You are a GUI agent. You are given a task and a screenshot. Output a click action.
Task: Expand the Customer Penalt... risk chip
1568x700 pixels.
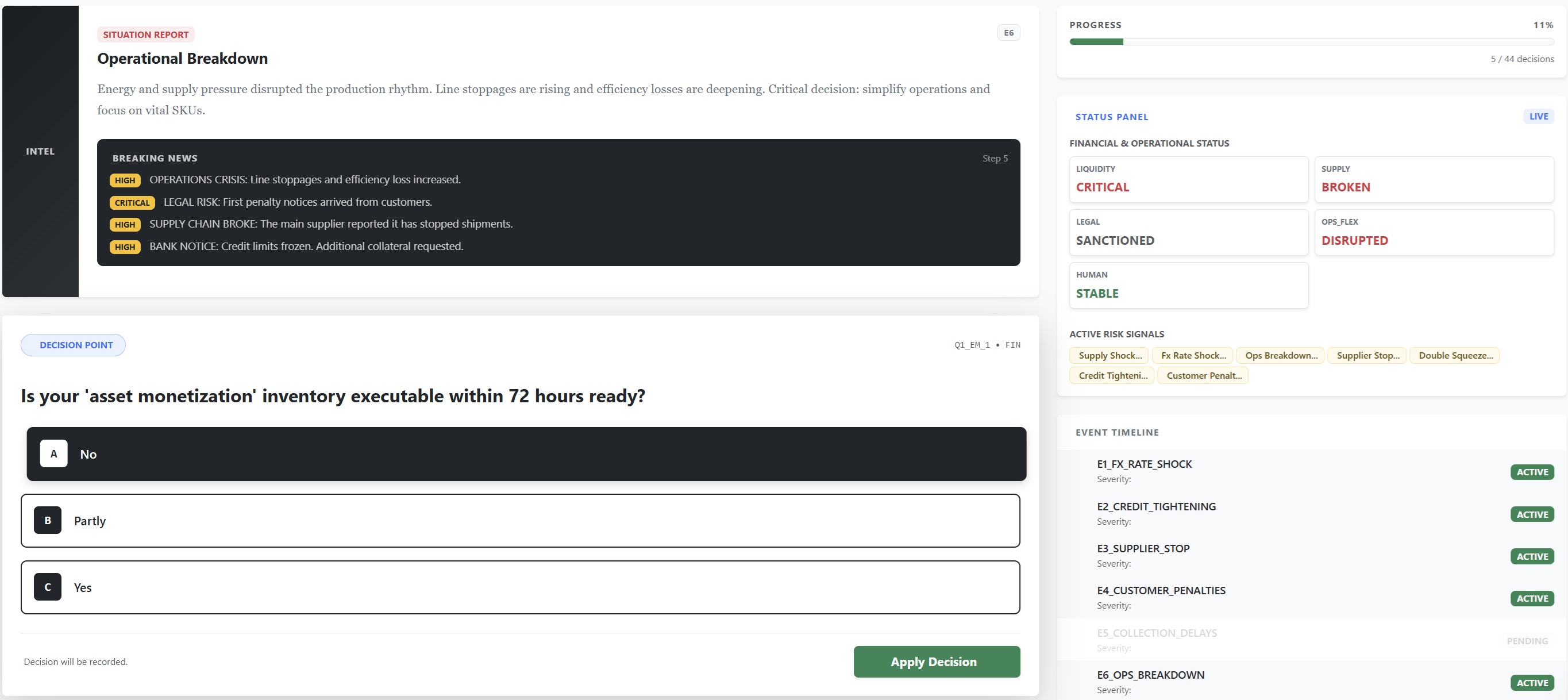pyautogui.click(x=1203, y=375)
